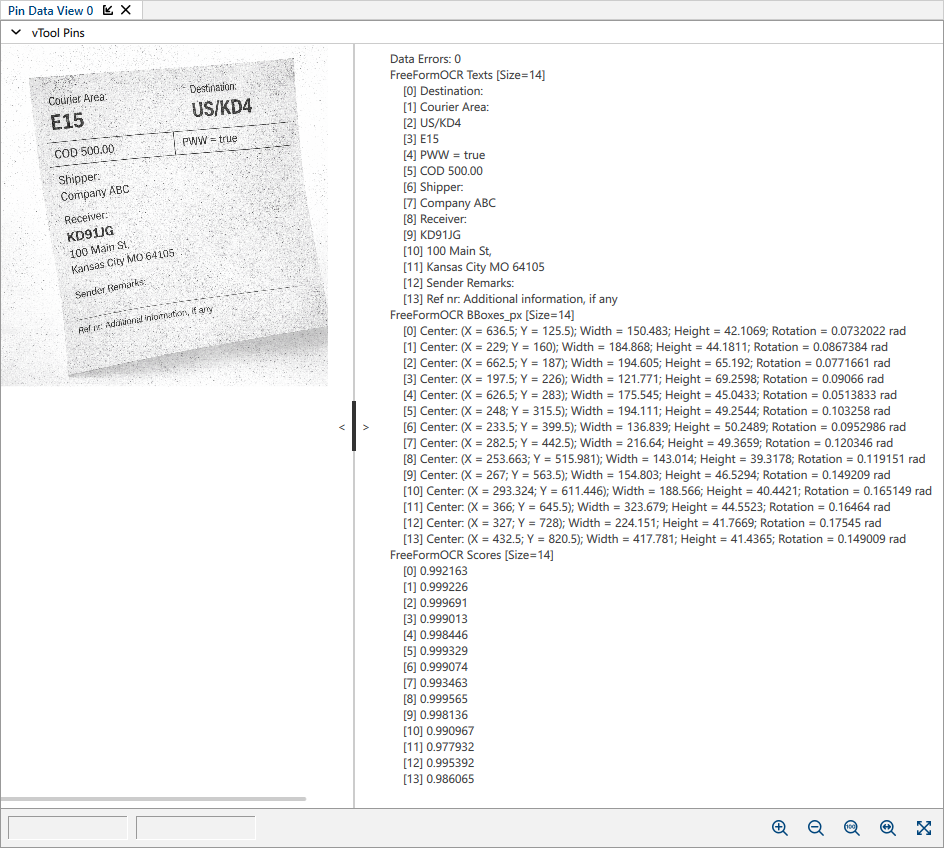Select bounding box row with Width = 121.771
Screen dimensions: 944x848
tap(644, 379)
